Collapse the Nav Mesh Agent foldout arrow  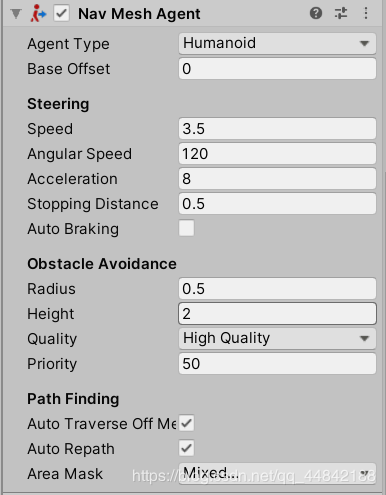16,14
